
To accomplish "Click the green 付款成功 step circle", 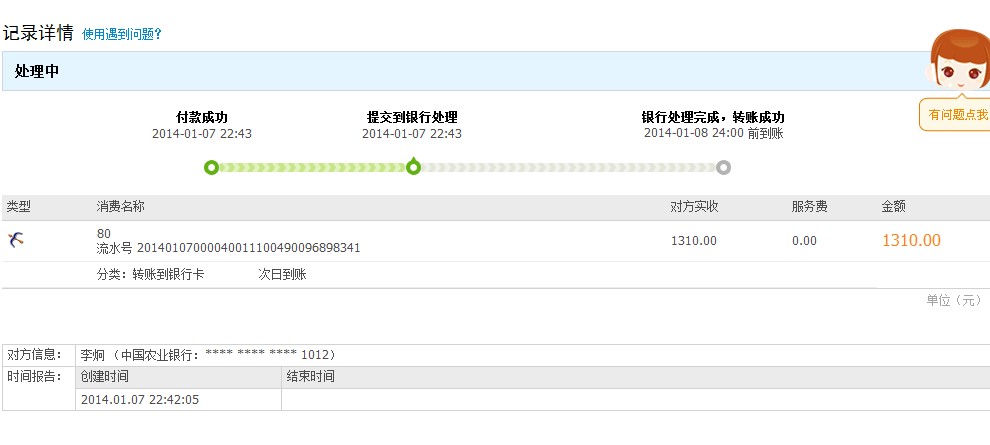I will pyautogui.click(x=211, y=167).
